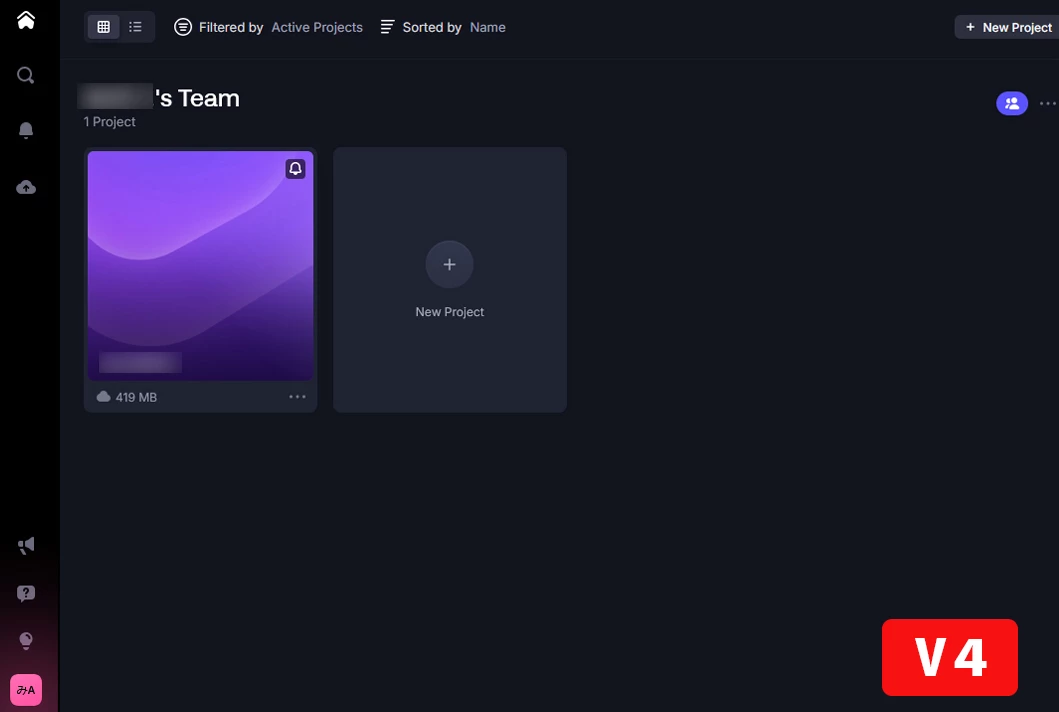
Task: Click the cloud icon beside 419 MB
Action: [103, 397]
